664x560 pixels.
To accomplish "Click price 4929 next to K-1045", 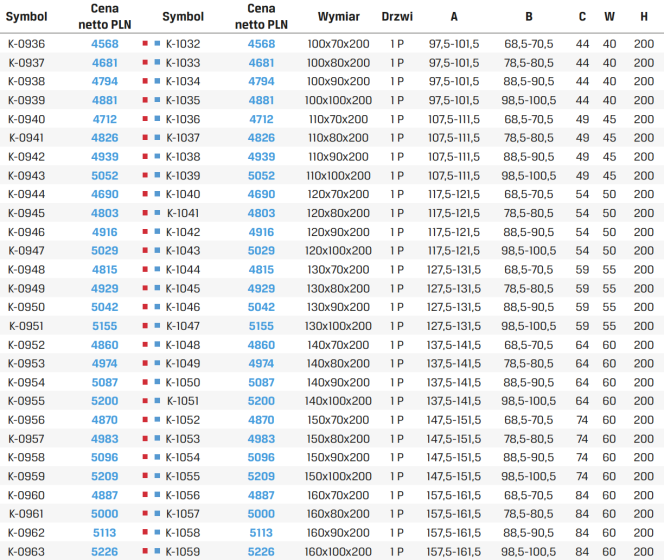I will pos(261,288).
